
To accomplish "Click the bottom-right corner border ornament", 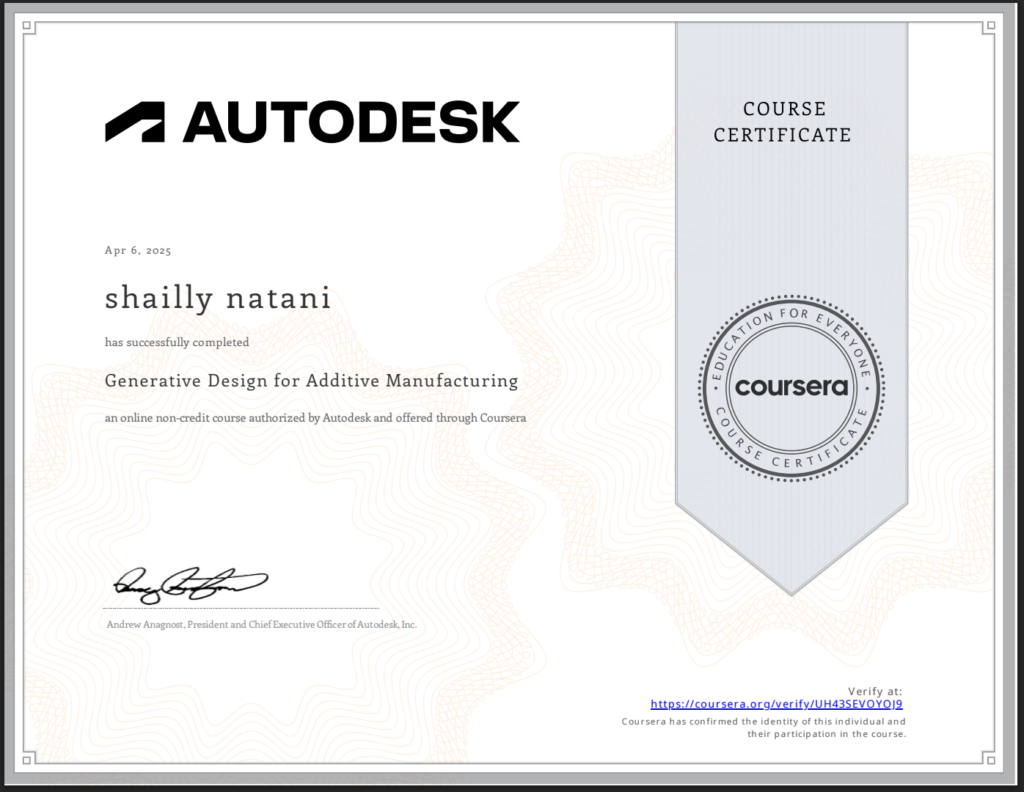I will [986, 757].
